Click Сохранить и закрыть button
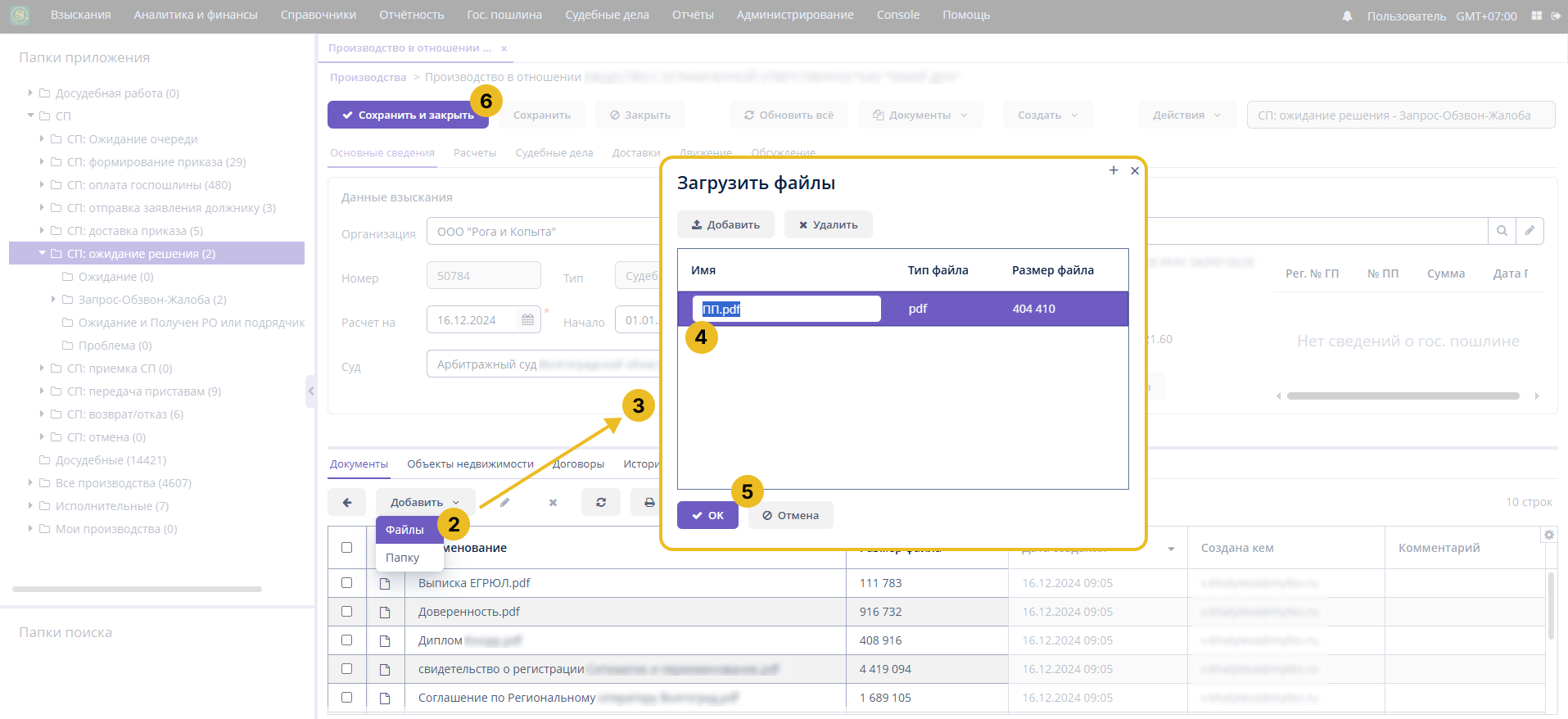Image resolution: width=1568 pixels, height=719 pixels. click(408, 115)
